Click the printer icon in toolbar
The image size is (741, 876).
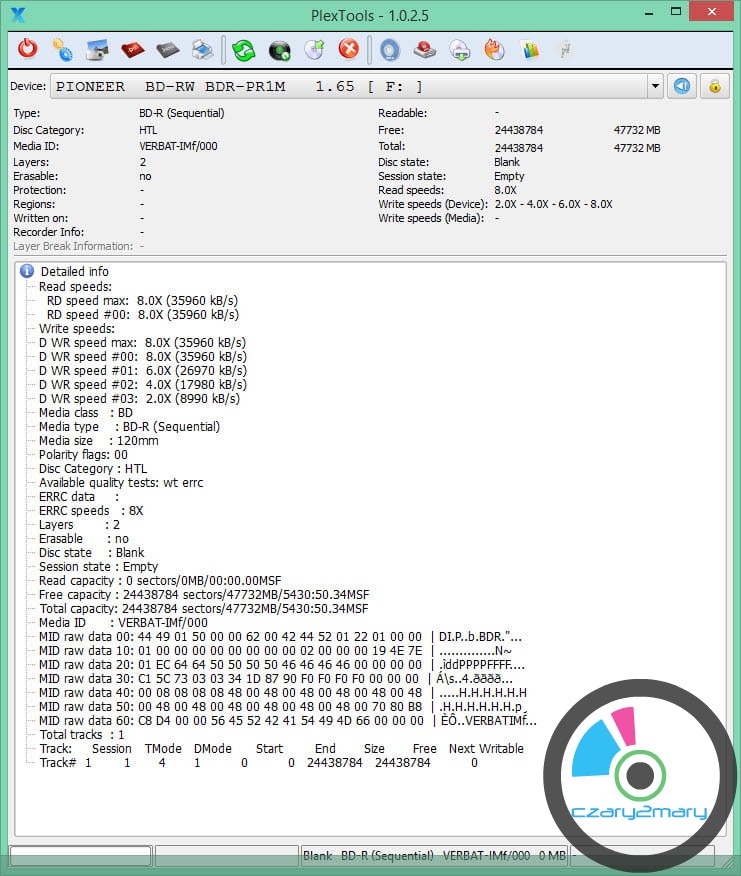pyautogui.click(x=203, y=49)
